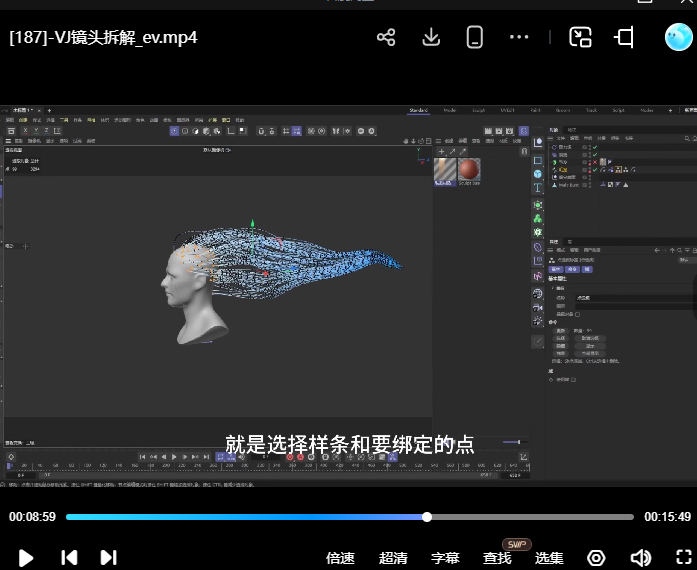697x570 pixels.
Task: Open the three-dots more options menu
Action: click(519, 38)
